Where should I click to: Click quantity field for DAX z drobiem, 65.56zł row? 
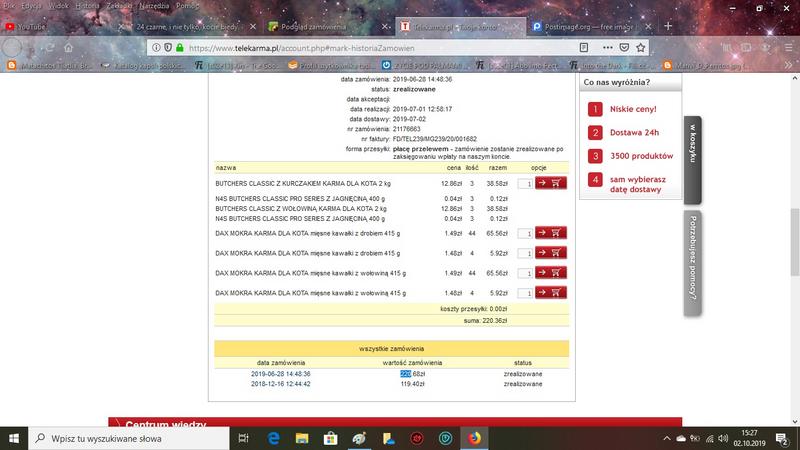[525, 233]
